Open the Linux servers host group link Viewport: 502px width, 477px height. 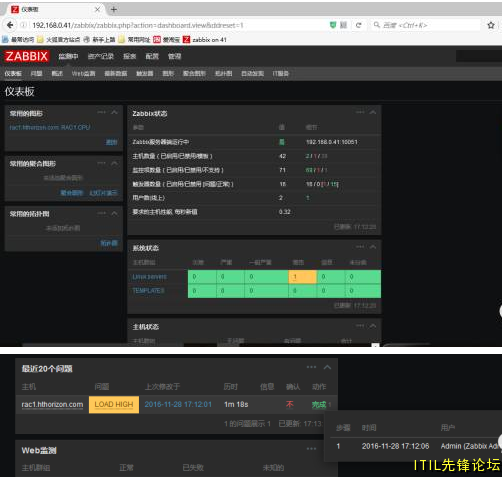149,277
